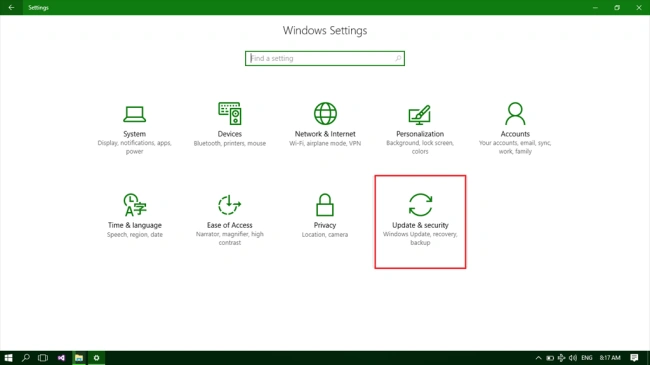The height and width of the screenshot is (365, 650).
Task: Click 'Display, notifications, apps, power' description
Action: pyautogui.click(x=134, y=147)
